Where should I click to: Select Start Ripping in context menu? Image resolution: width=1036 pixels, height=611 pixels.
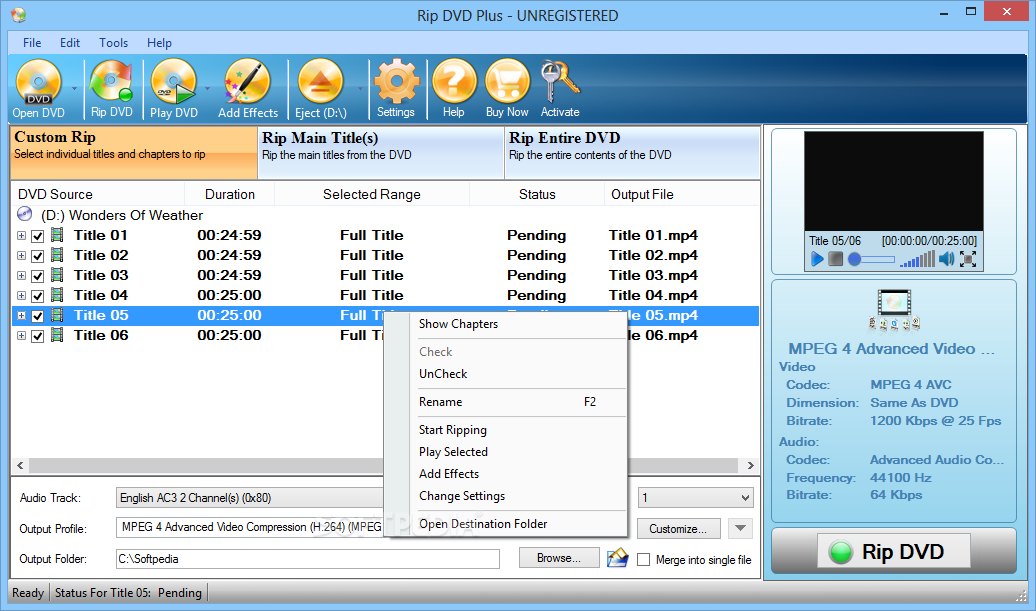(x=505, y=430)
